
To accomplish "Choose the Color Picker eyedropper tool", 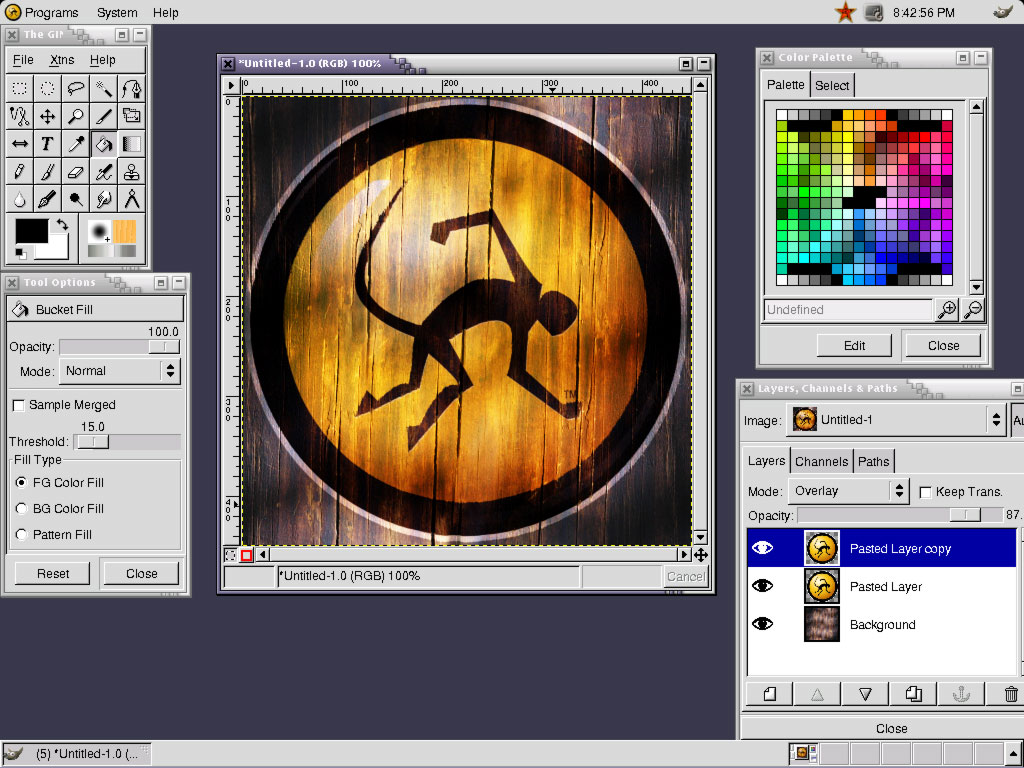I will click(75, 144).
